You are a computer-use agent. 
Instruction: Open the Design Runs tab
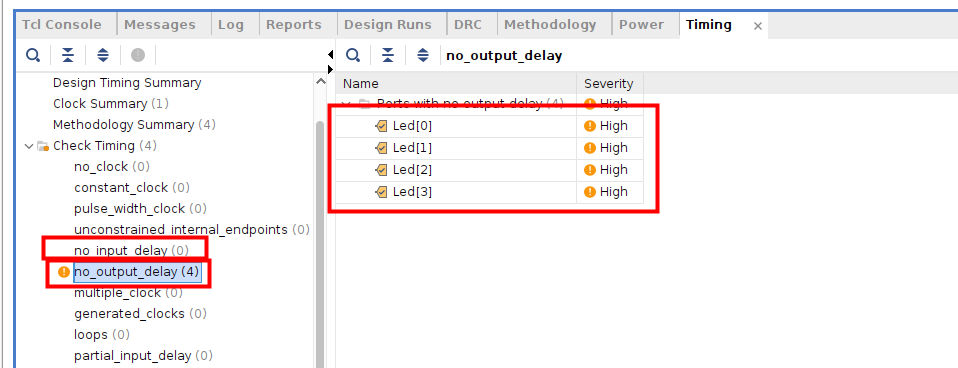tap(388, 25)
